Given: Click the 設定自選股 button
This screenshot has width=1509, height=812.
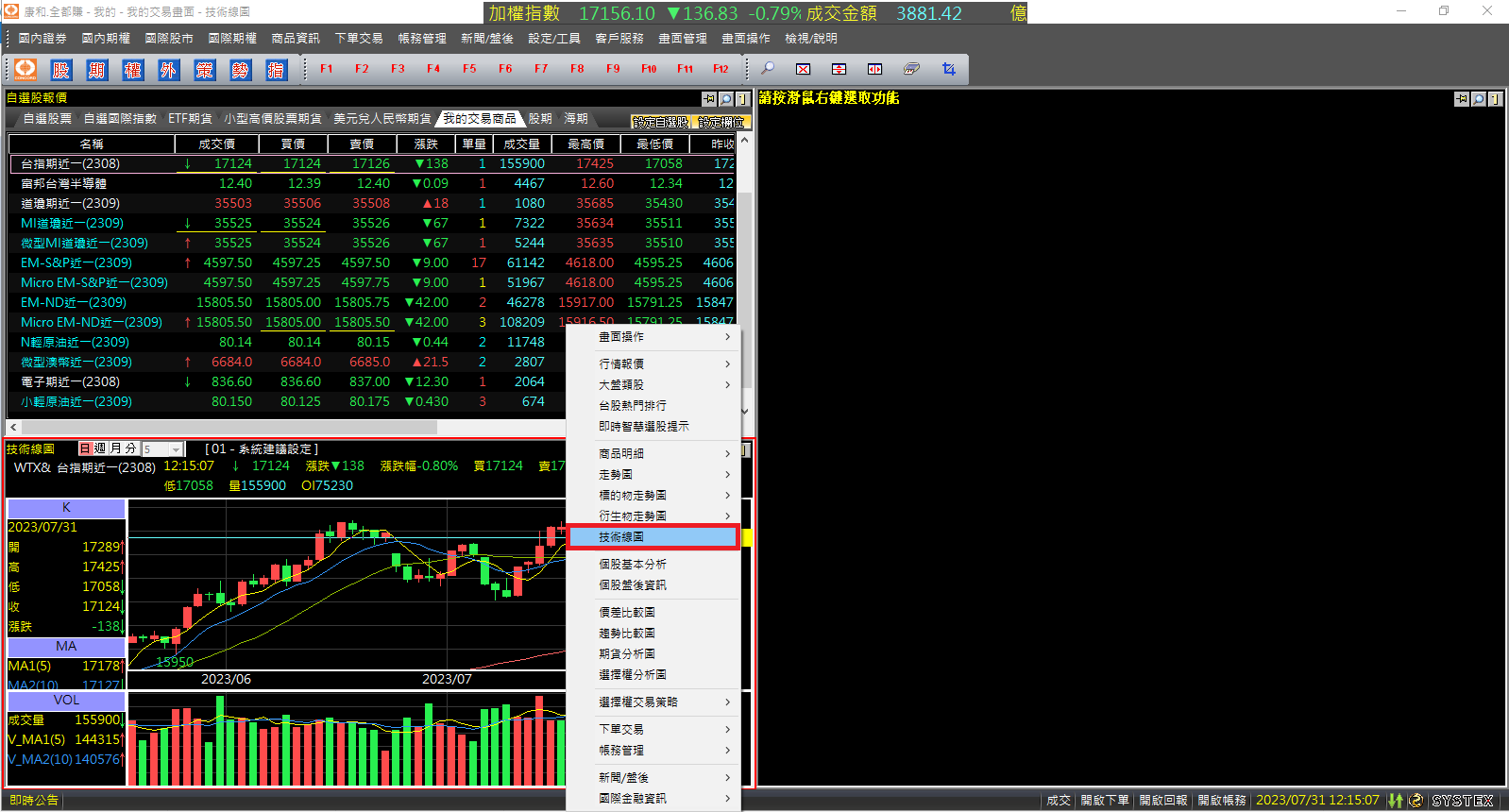Looking at the screenshot, I should (x=661, y=122).
